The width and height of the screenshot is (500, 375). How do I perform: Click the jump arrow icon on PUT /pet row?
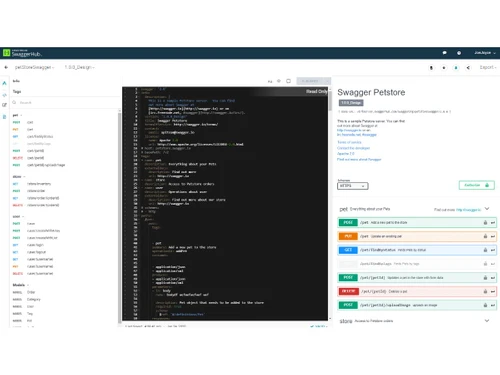click(493, 236)
